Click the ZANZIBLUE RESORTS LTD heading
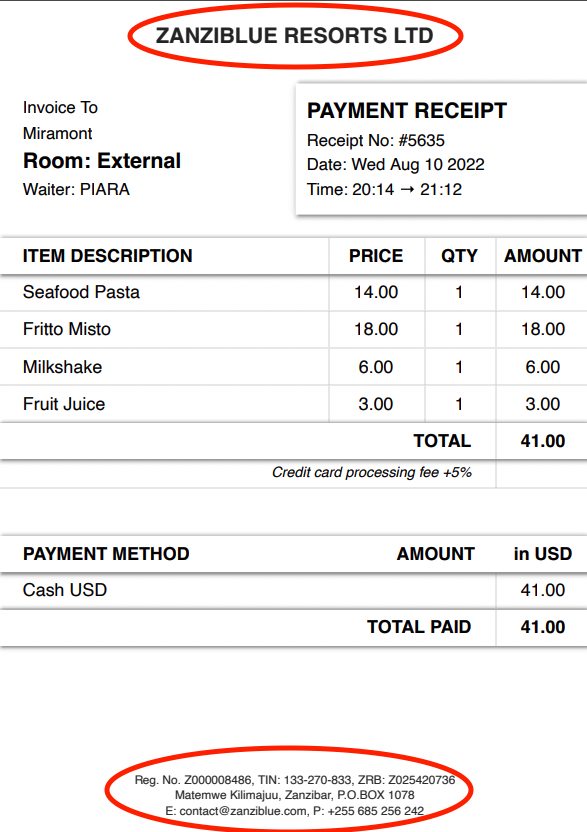The width and height of the screenshot is (587, 832). (295, 36)
